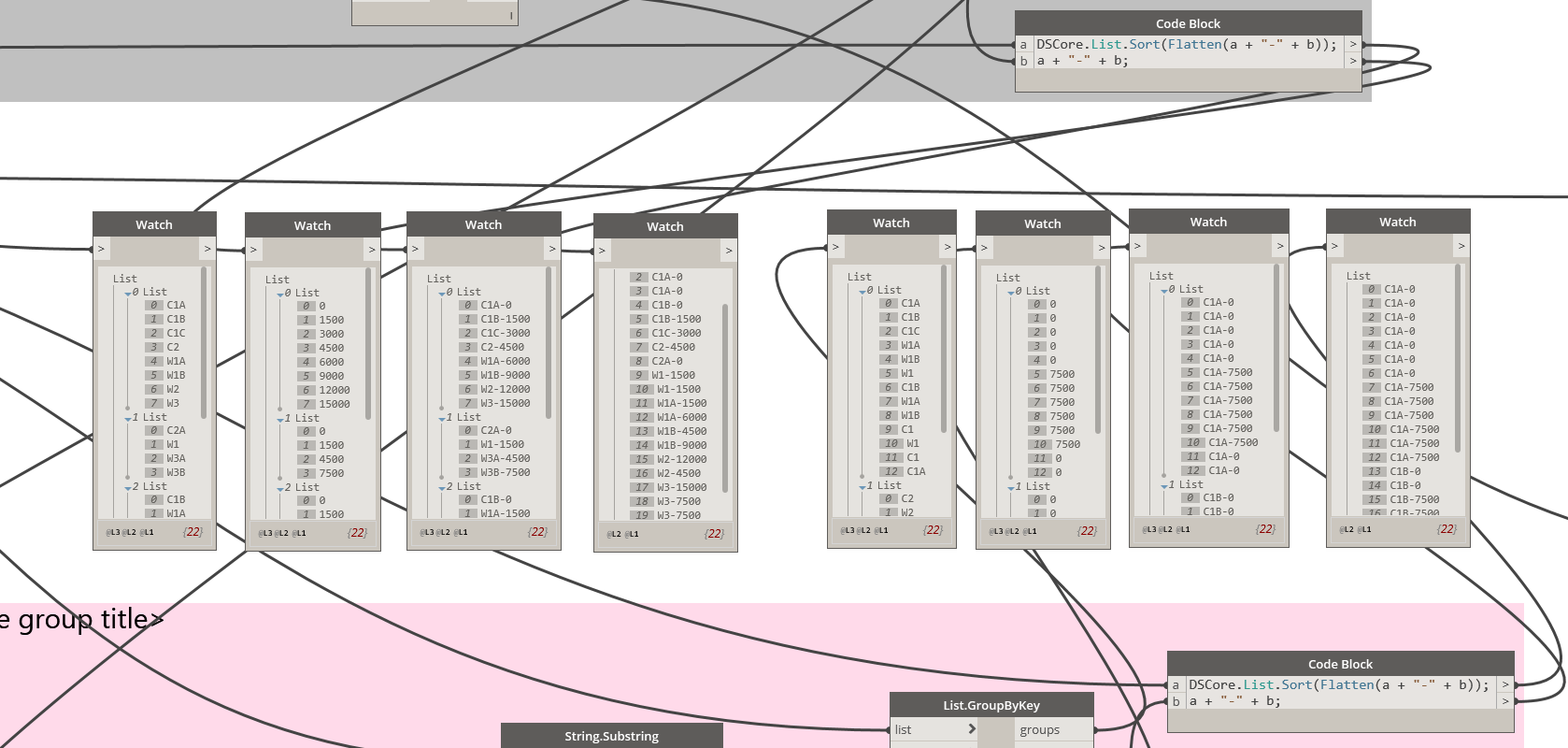Select the String.Substring node header

point(611,736)
